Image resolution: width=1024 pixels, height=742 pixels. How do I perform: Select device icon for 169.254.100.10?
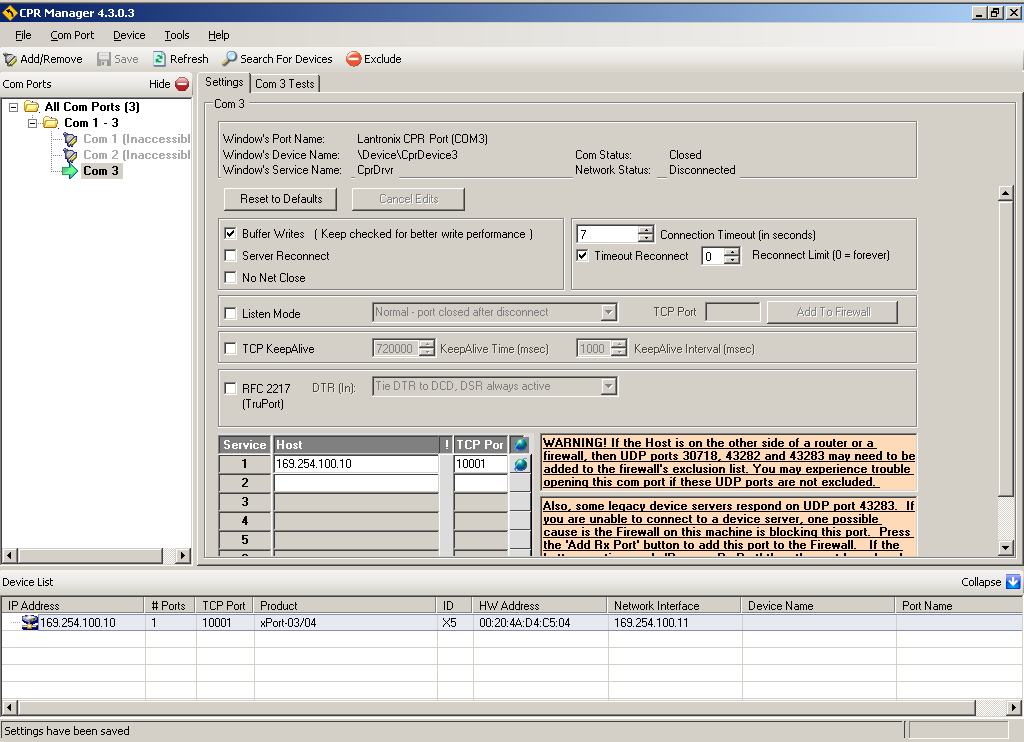pyautogui.click(x=30, y=623)
